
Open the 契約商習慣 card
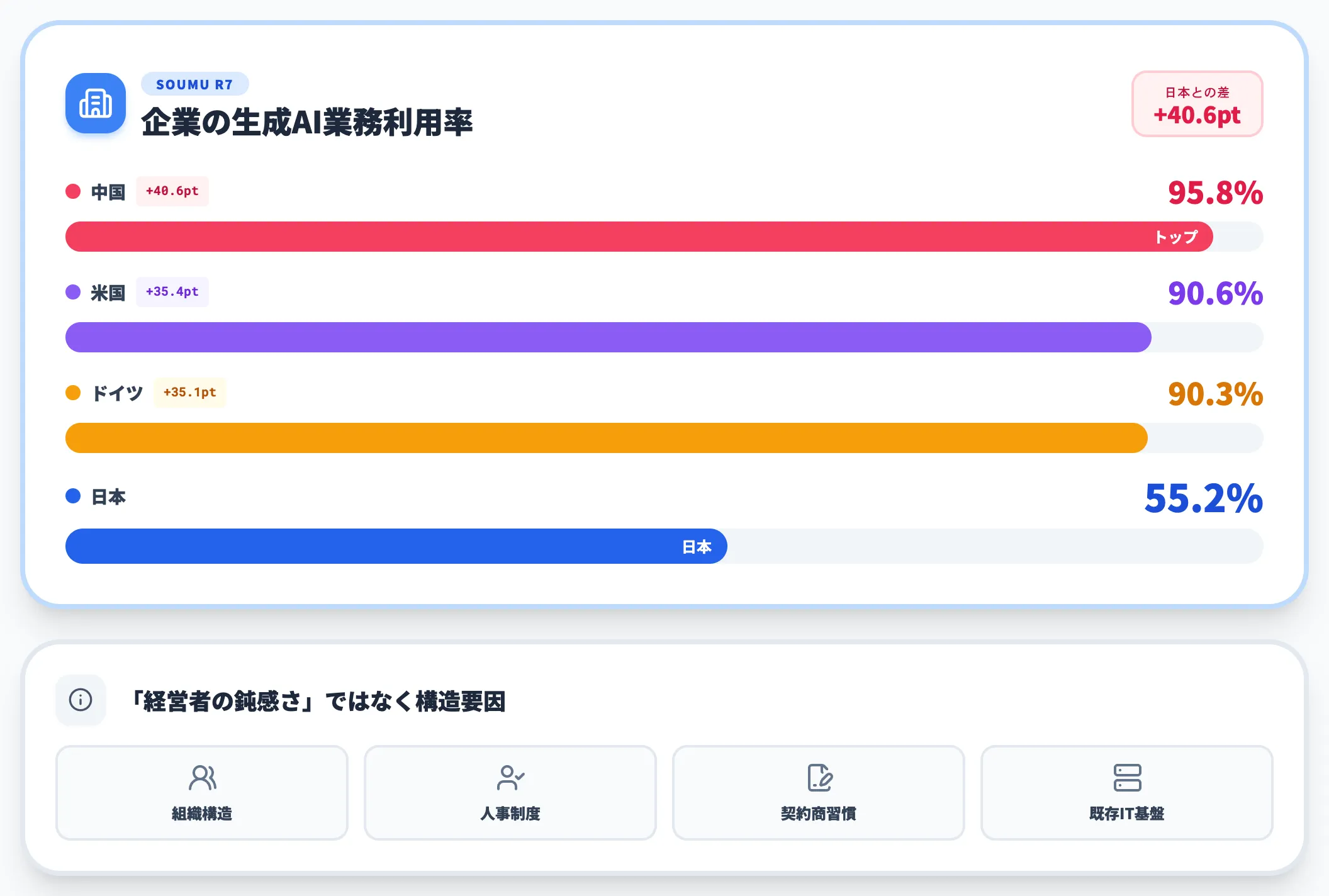(x=819, y=793)
